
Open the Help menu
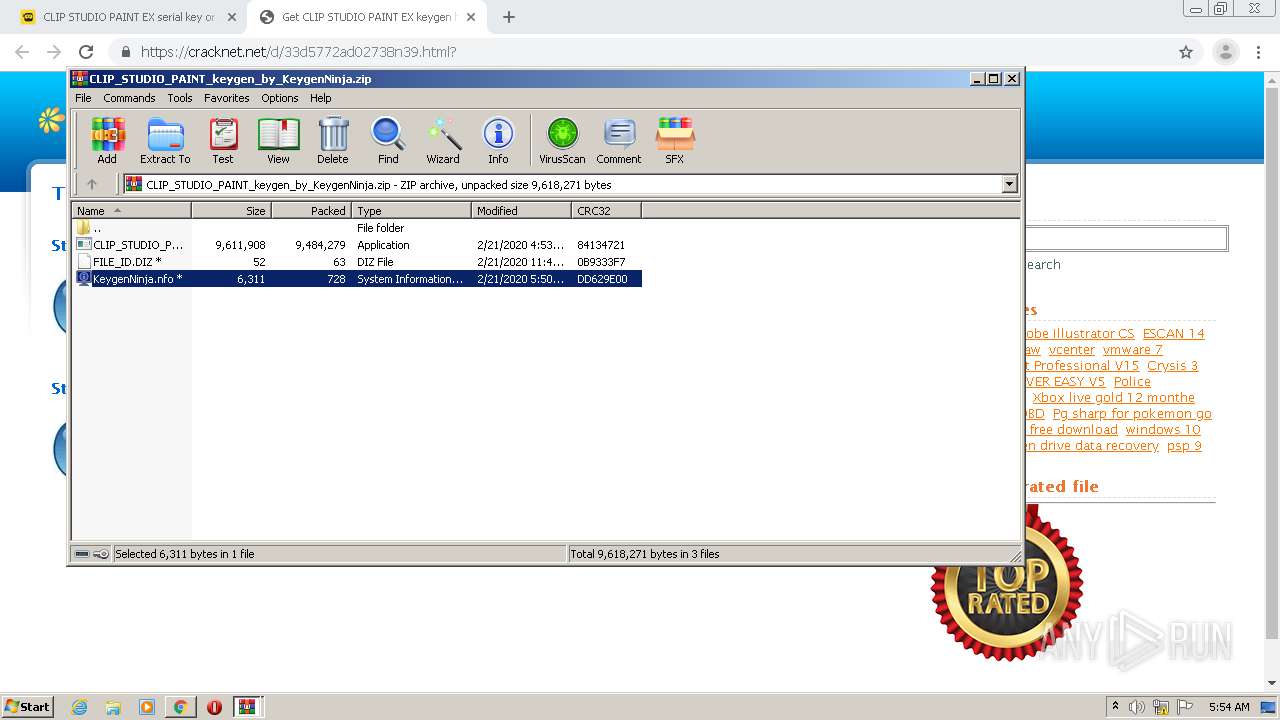pos(320,98)
